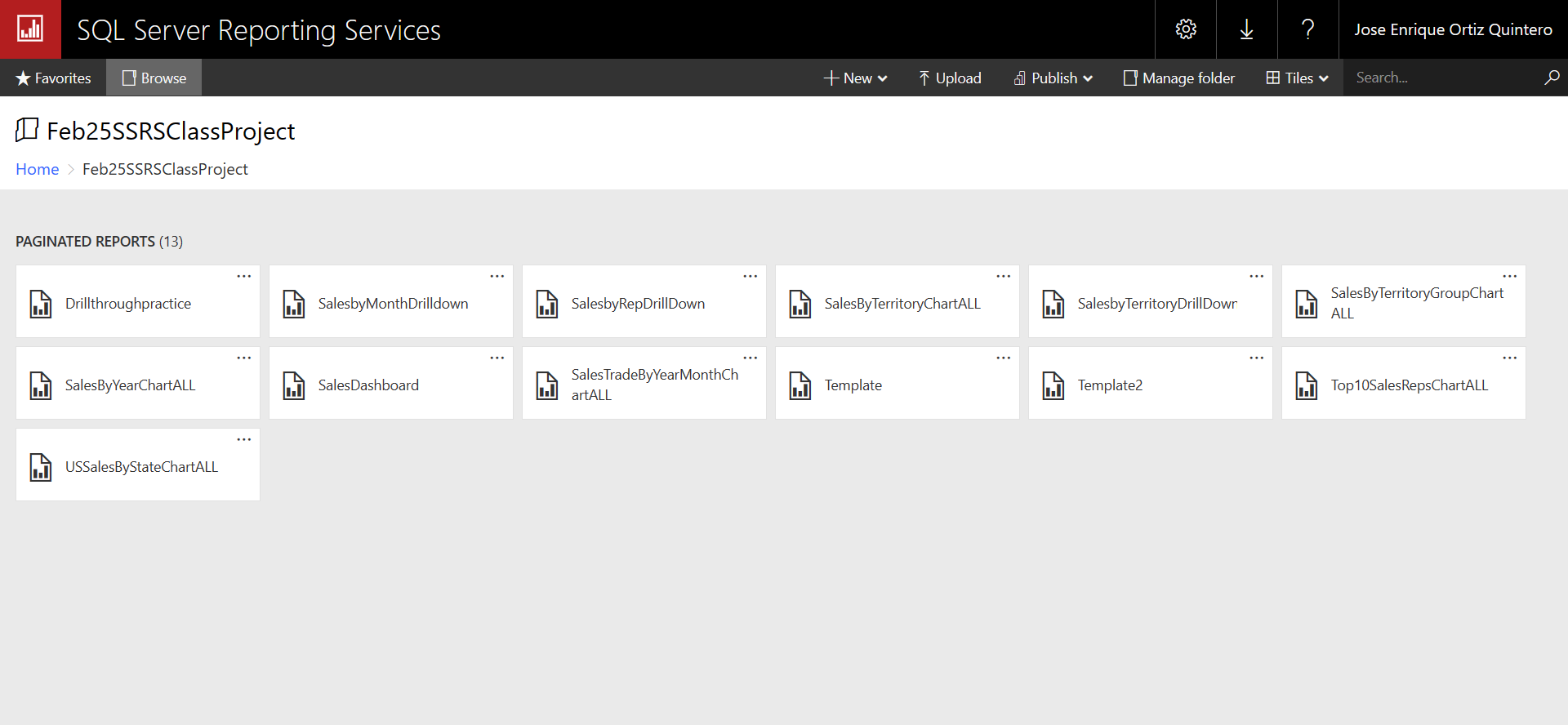
Task: Open the SalesByTerritoryChartALL report tile
Action: [x=898, y=301]
